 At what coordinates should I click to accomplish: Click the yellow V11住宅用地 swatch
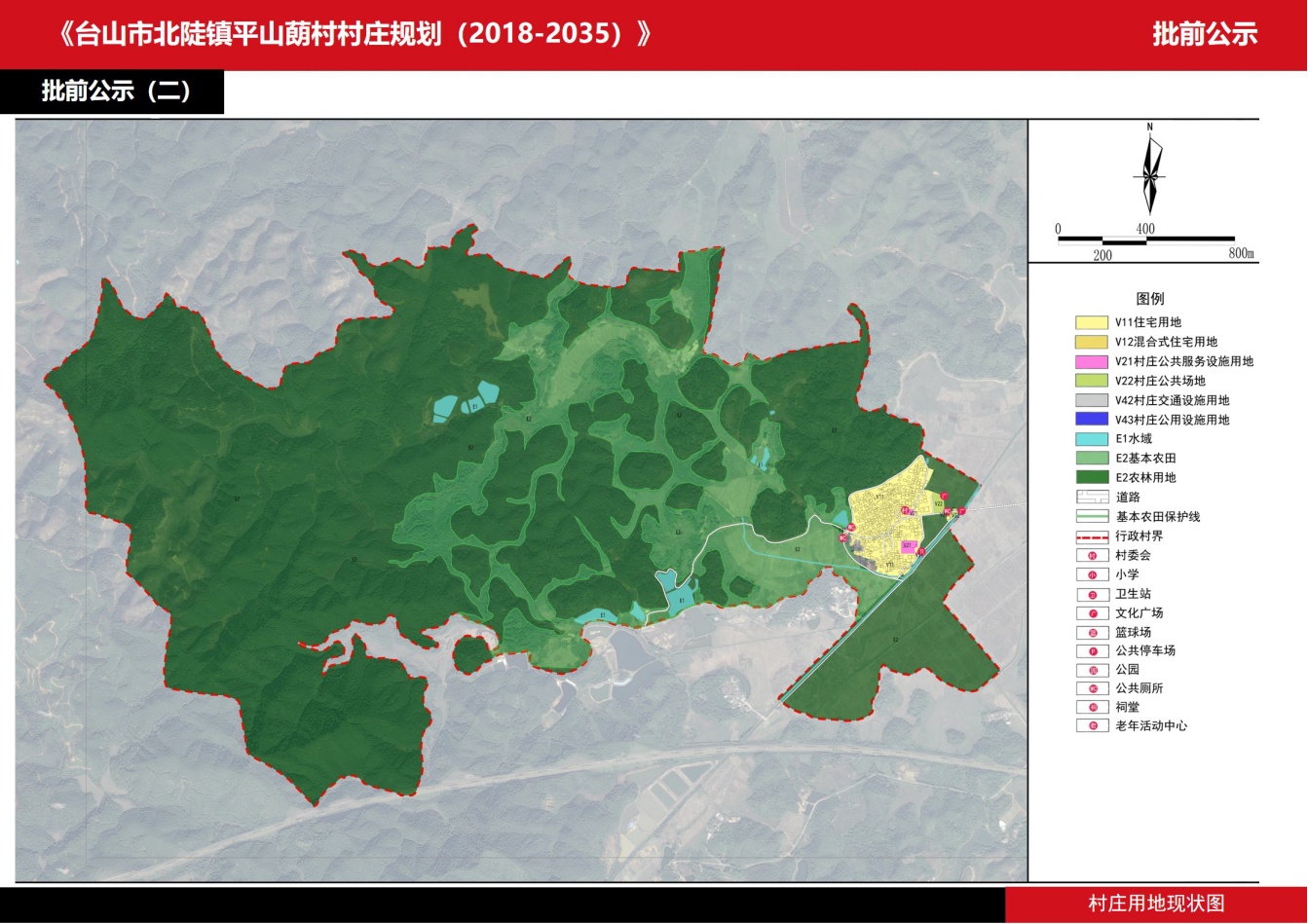[1093, 322]
